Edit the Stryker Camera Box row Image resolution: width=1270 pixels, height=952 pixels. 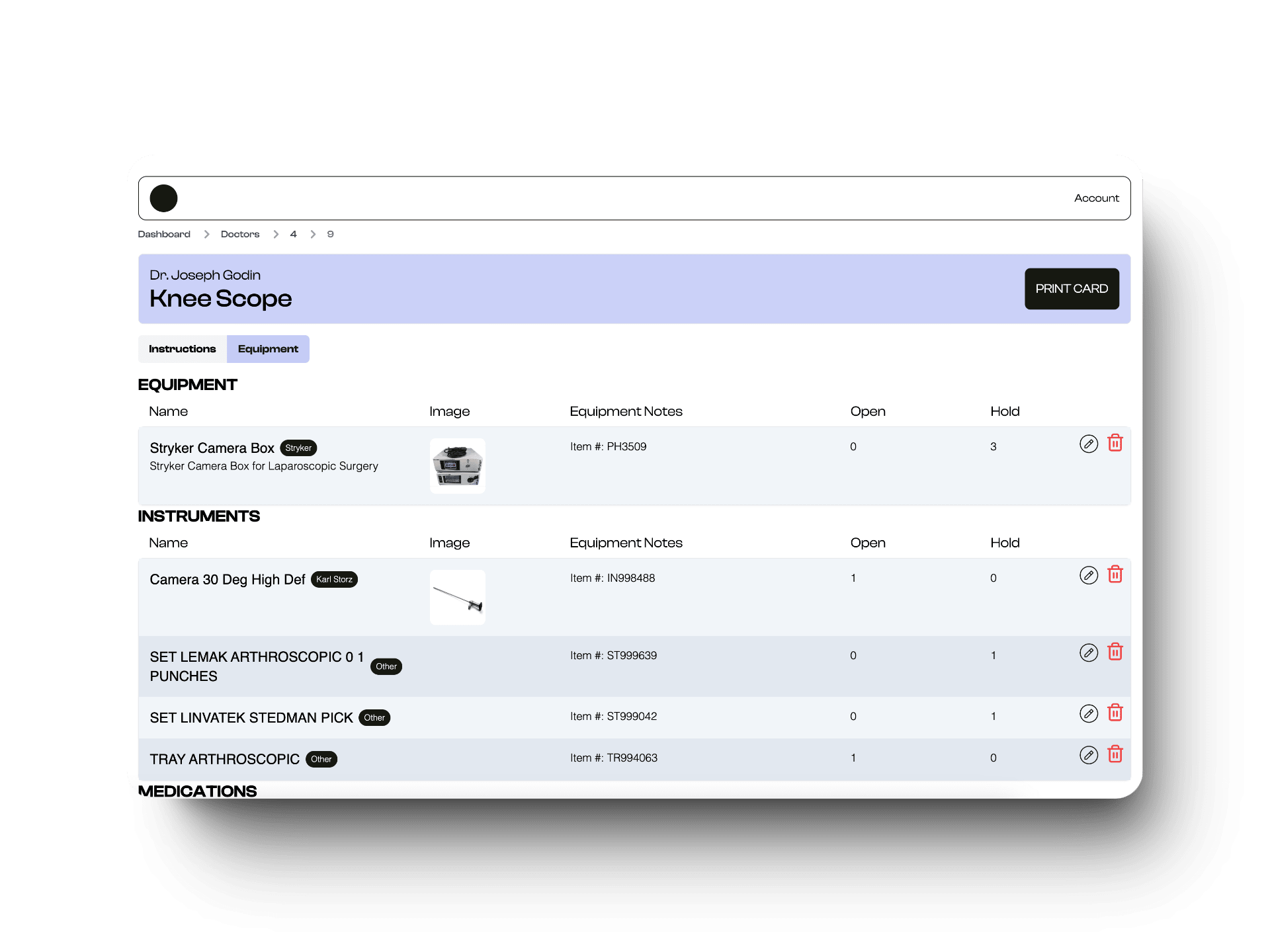point(1089,444)
